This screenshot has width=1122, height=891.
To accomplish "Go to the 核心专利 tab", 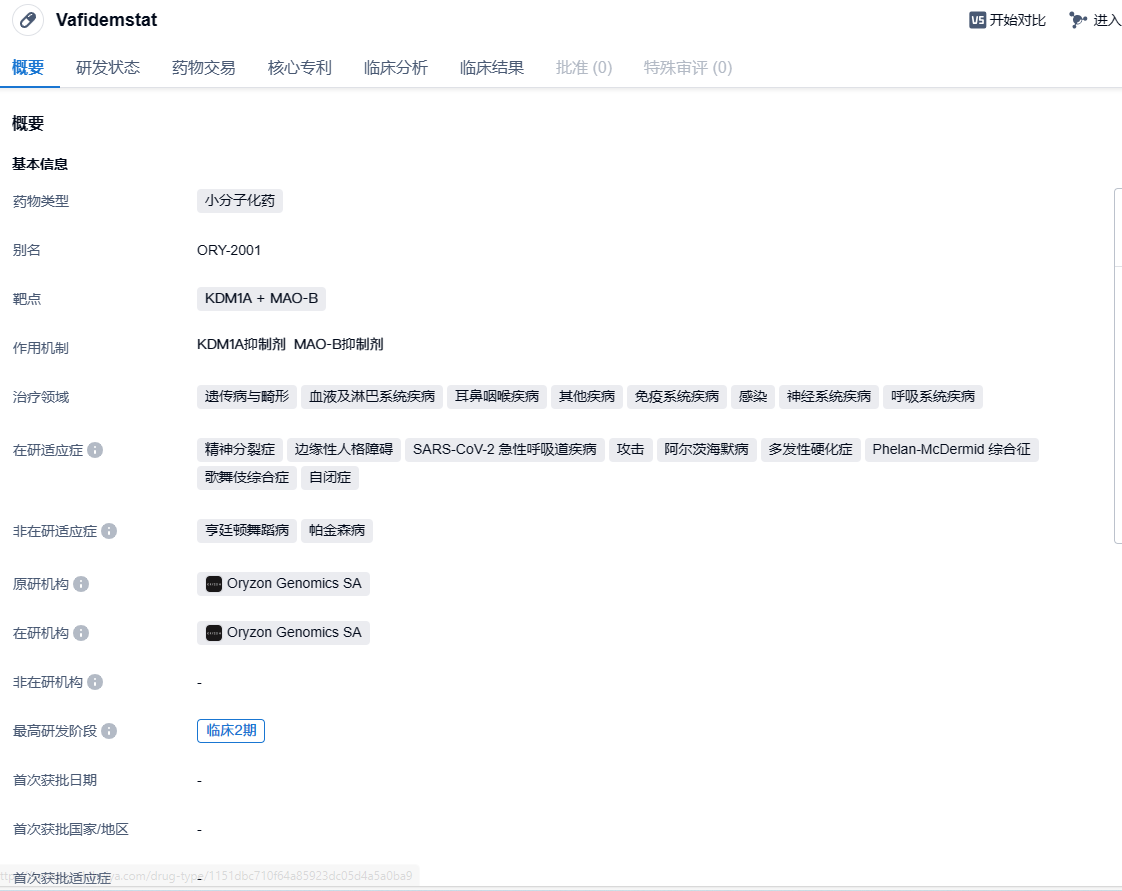I will point(300,68).
